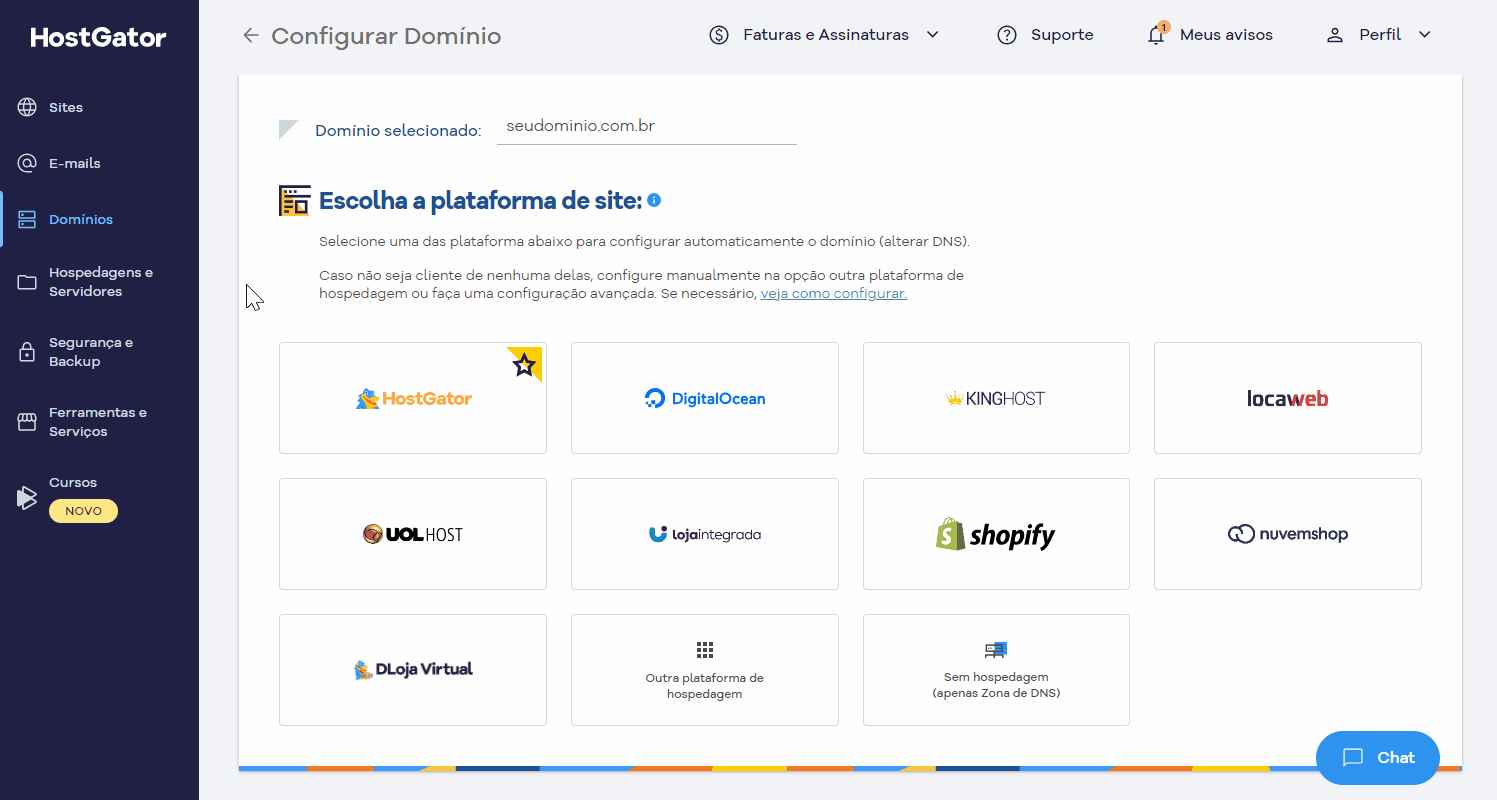The image size is (1497, 800).
Task: Select the Locaweb platform card
Action: point(1288,398)
